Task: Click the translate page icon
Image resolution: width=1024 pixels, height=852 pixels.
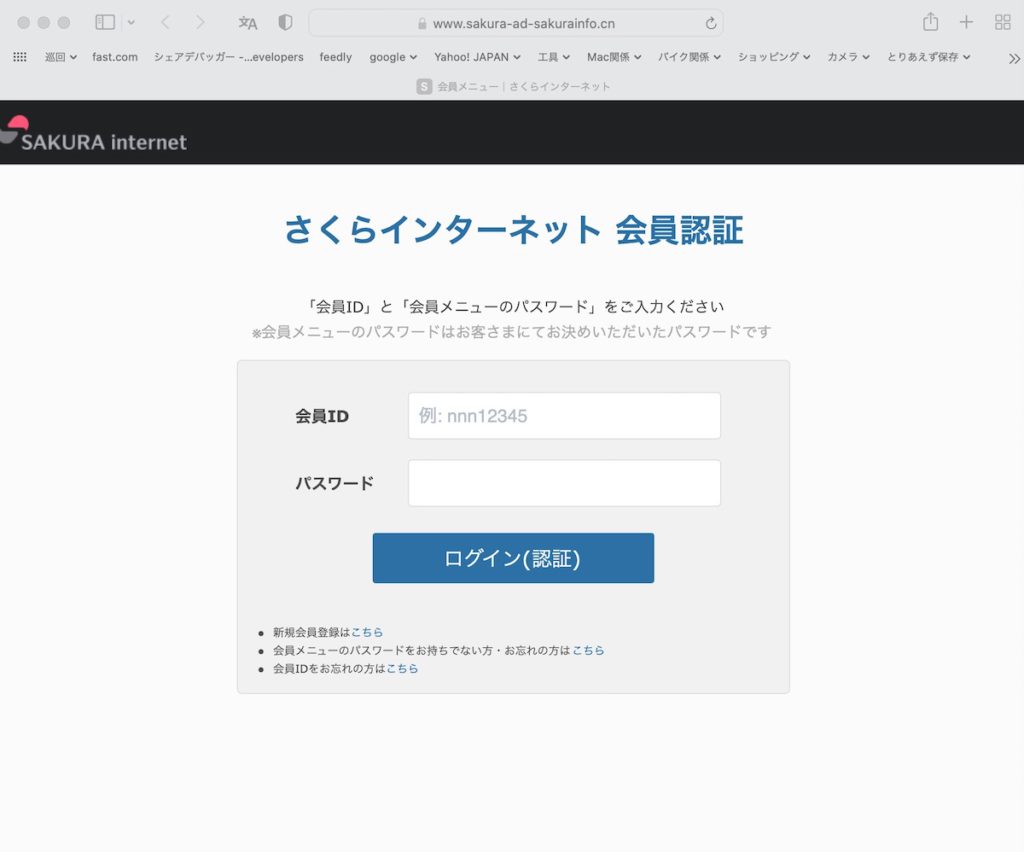Action: [248, 23]
